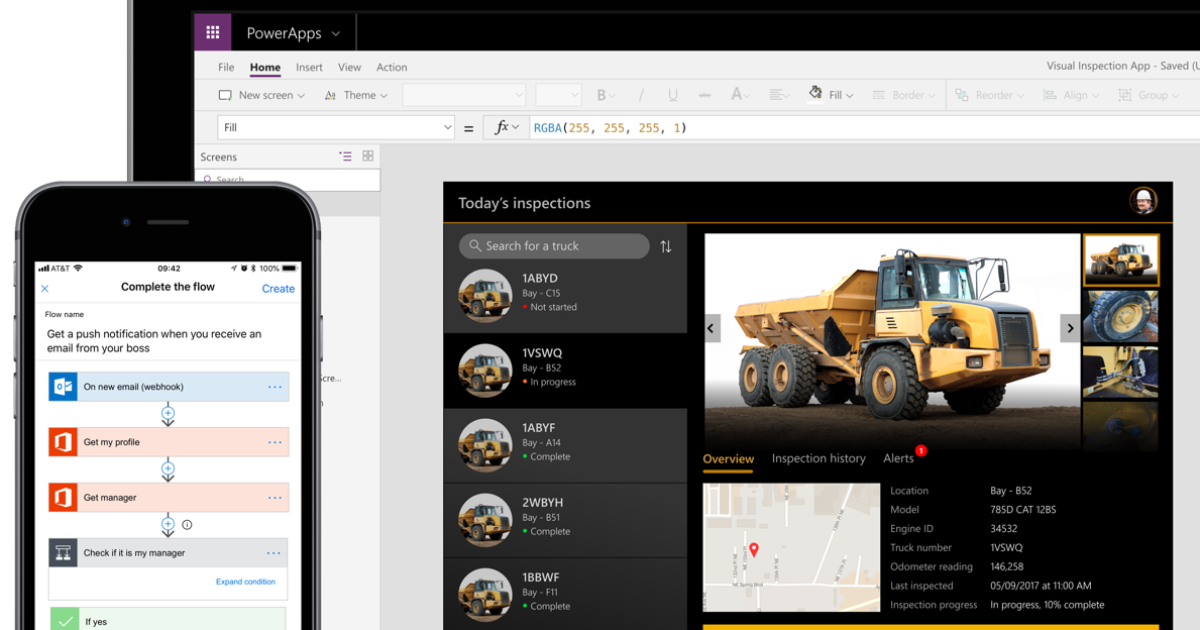Tap Create in the flow header
This screenshot has width=1200, height=630.
pos(278,288)
